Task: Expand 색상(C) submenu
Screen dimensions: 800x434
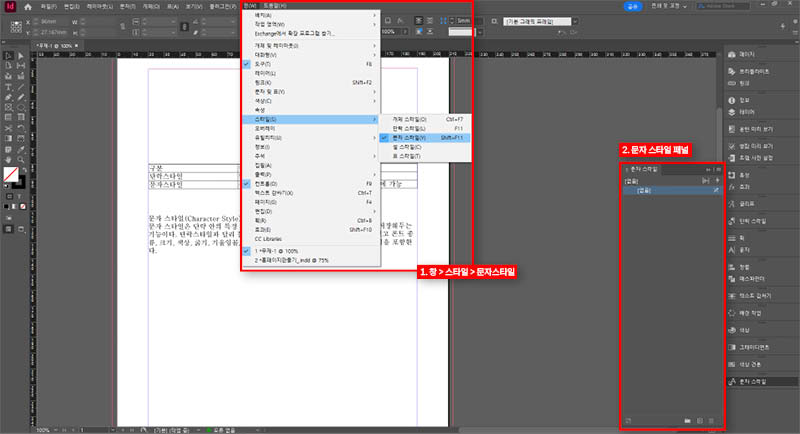Action: [x=311, y=101]
